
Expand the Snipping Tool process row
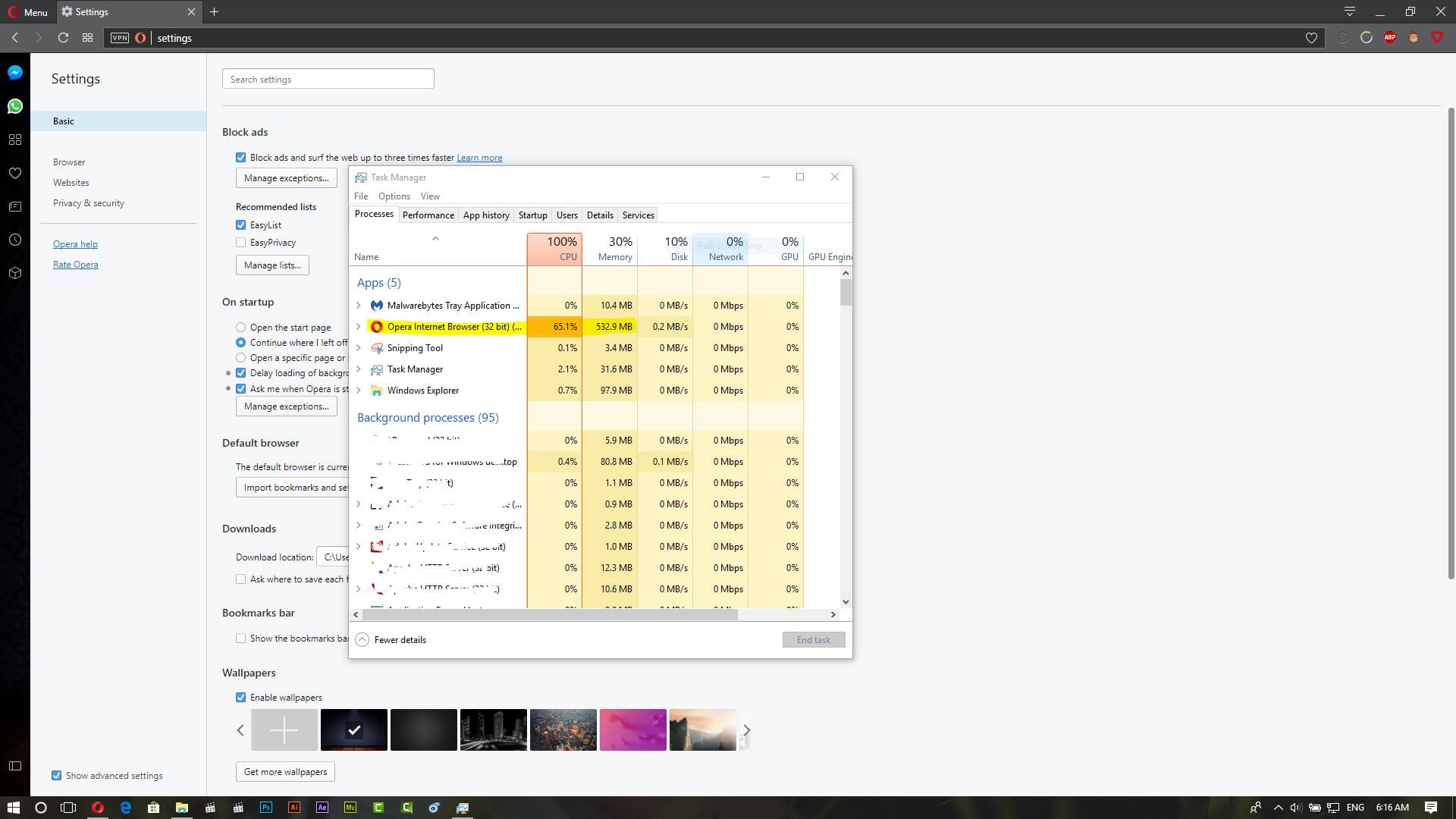tap(359, 348)
